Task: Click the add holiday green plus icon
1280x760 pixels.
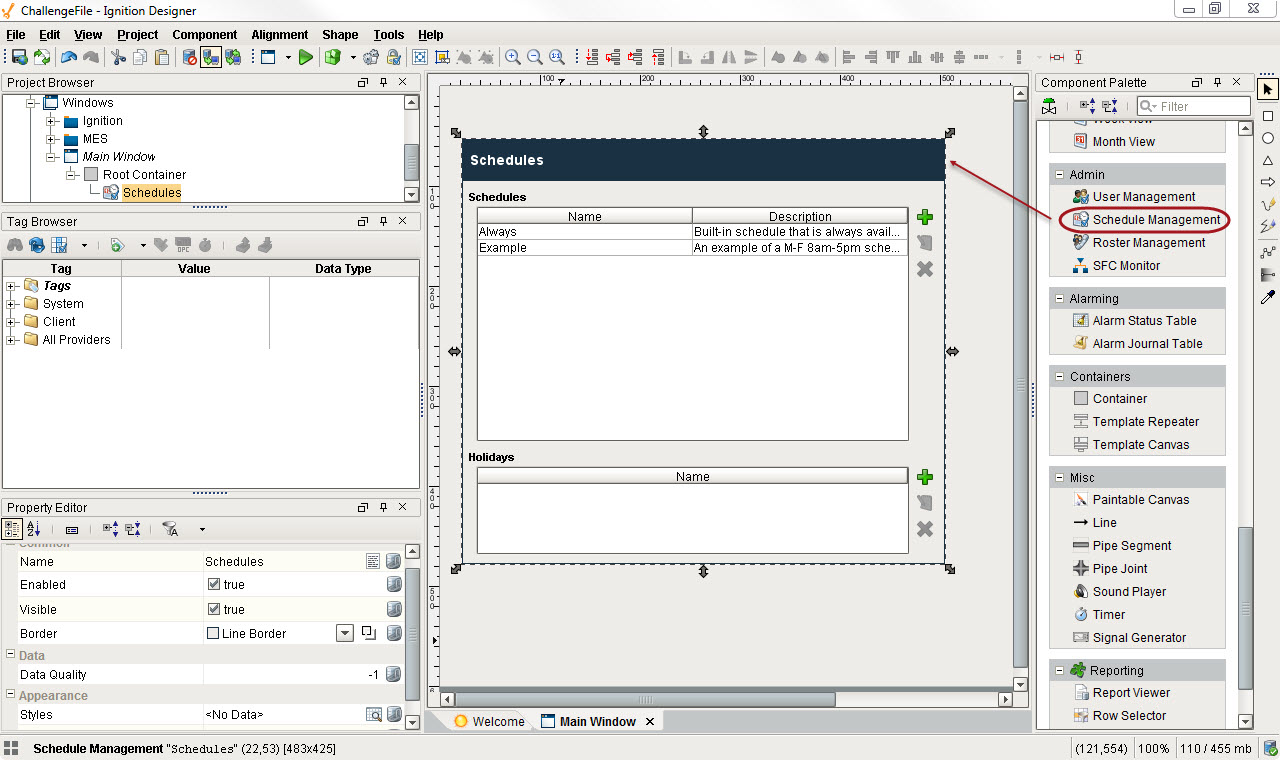Action: point(925,478)
